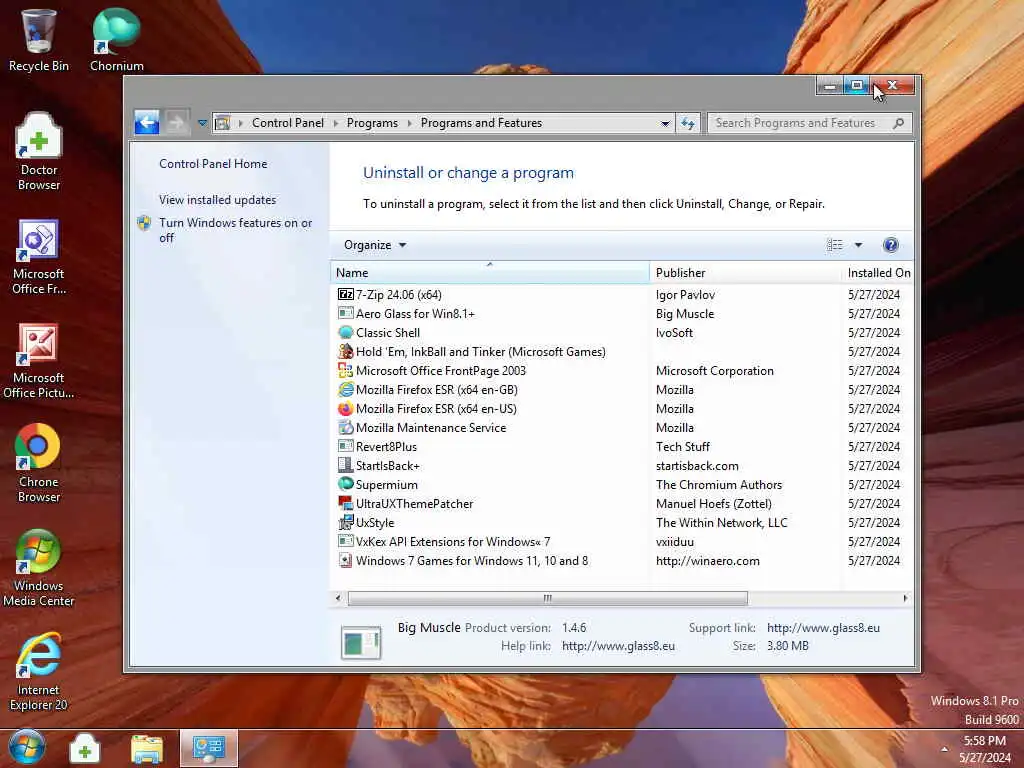
Task: Click the change view icon
Action: [835, 245]
